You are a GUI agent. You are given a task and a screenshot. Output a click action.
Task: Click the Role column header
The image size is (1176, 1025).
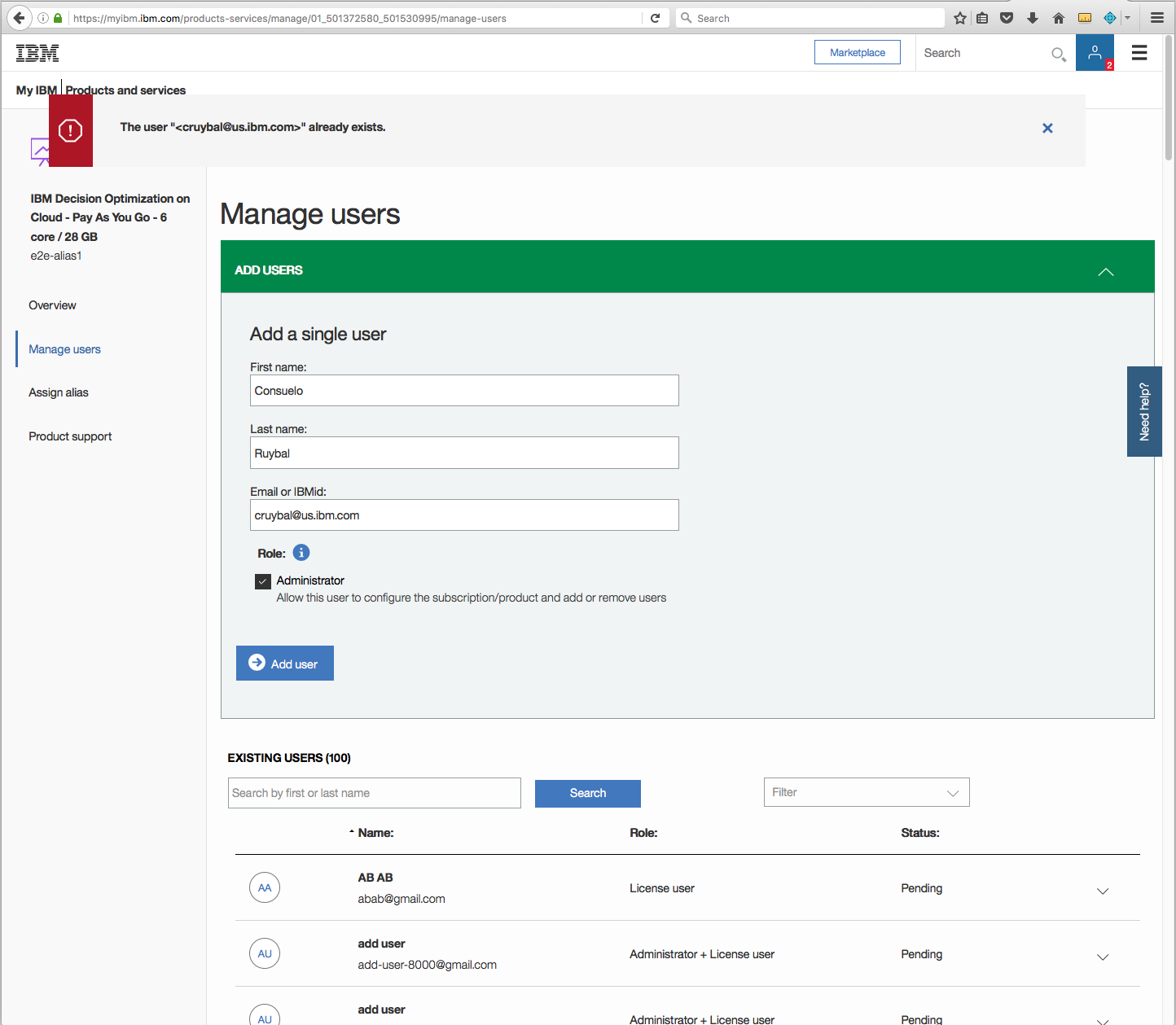click(x=643, y=833)
